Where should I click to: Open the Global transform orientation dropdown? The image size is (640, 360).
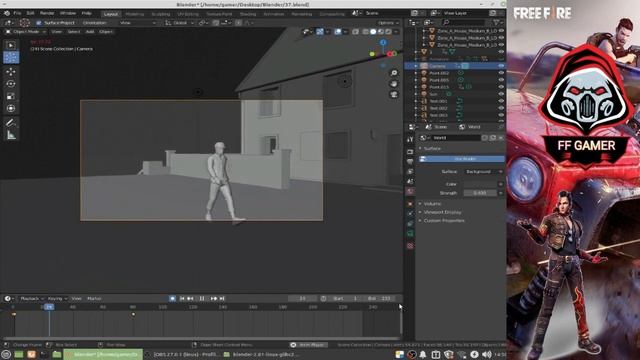coord(180,23)
